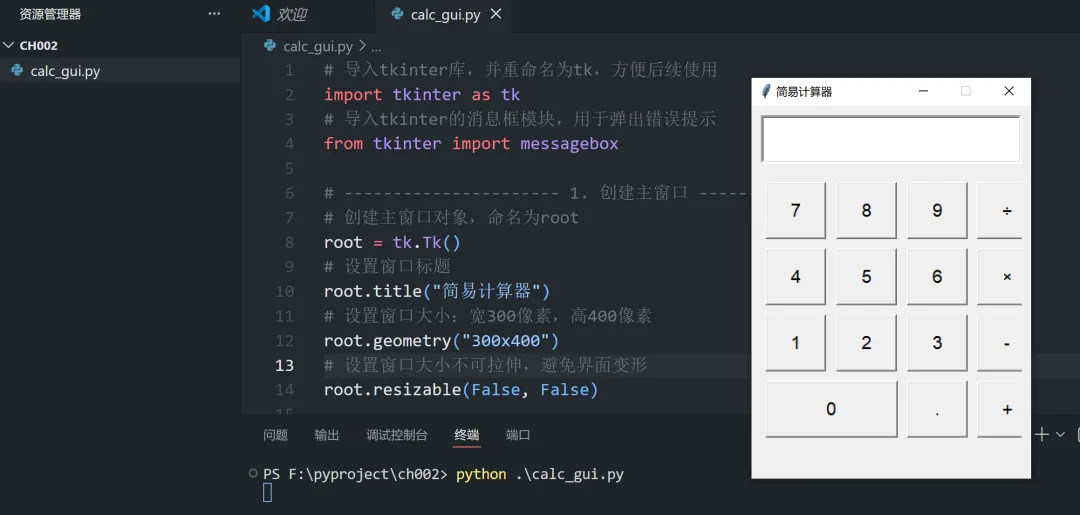Click the VS Code logo on 欢迎 tab

[x=261, y=14]
